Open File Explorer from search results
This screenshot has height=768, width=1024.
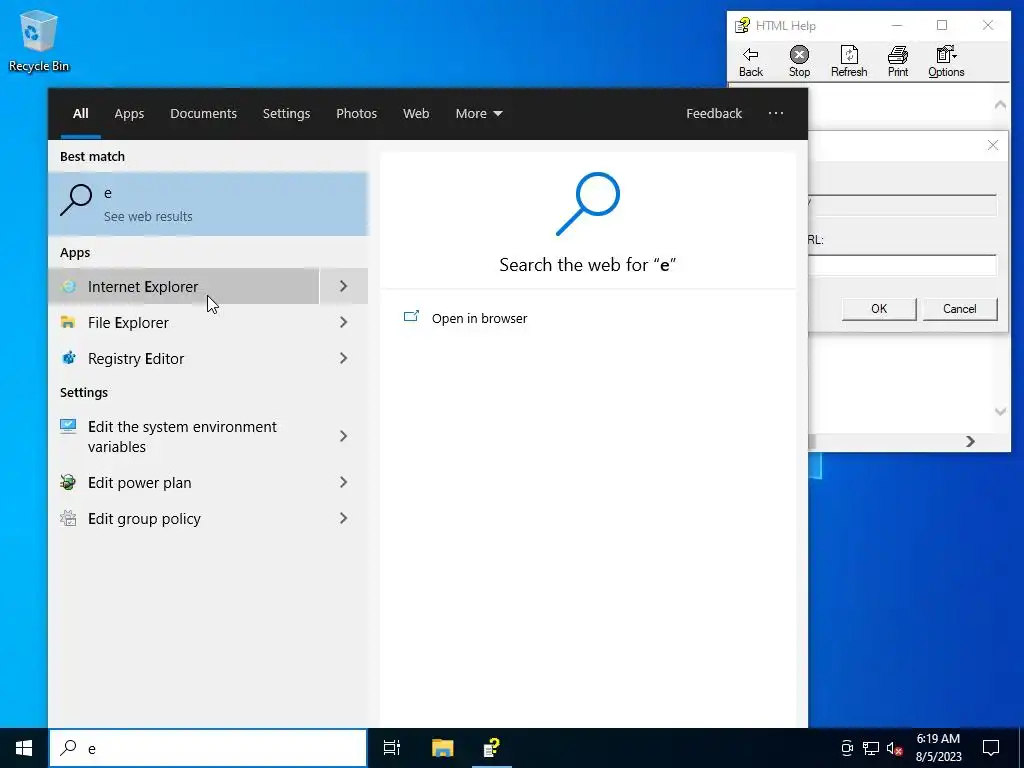point(184,322)
